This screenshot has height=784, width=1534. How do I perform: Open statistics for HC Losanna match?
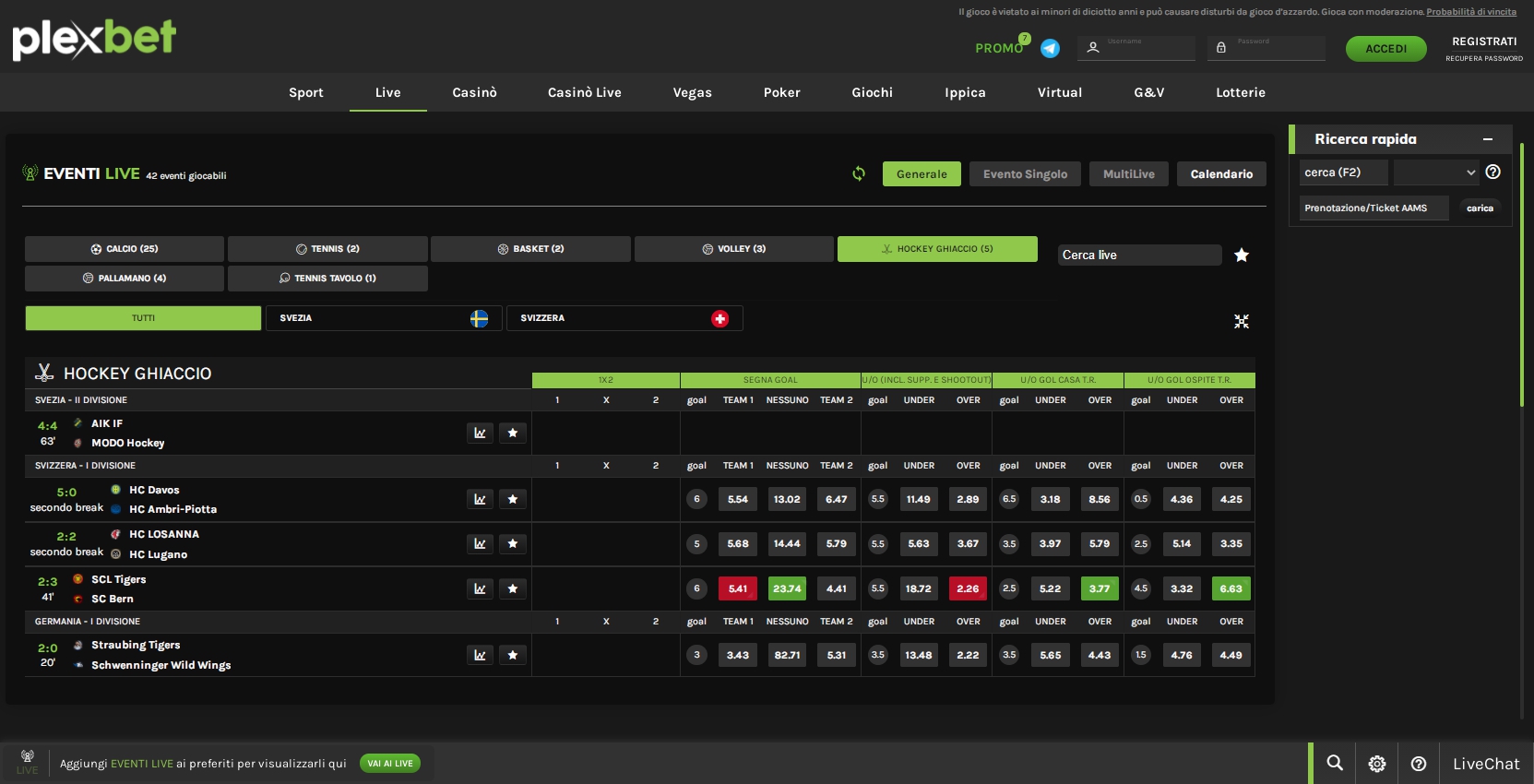(480, 543)
